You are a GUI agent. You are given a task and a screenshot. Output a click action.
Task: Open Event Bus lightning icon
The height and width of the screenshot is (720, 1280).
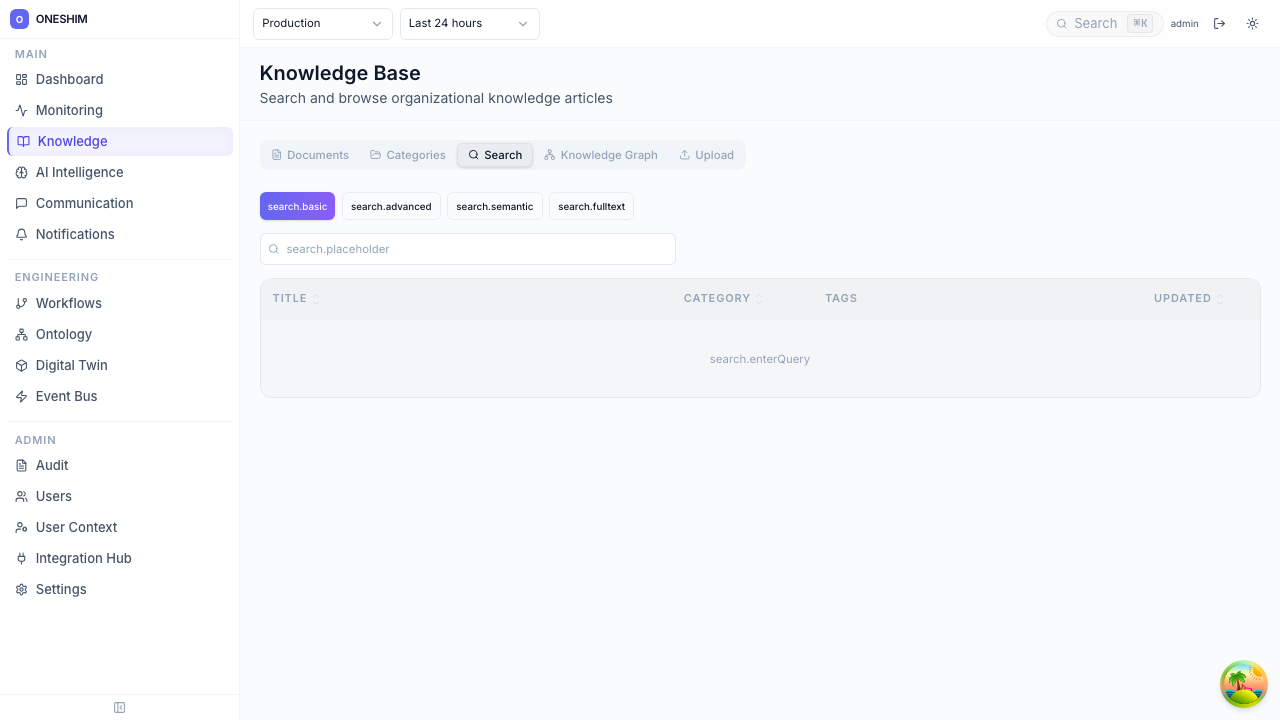[x=21, y=396]
